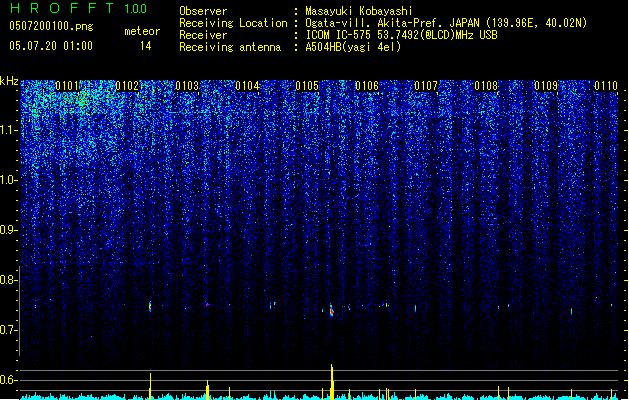Click the 1.0 kHz axis tick label

coord(8,180)
